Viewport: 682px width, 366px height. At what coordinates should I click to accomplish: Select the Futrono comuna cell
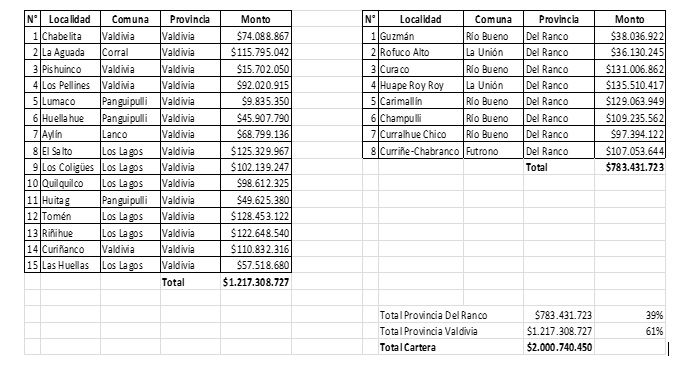point(493,151)
